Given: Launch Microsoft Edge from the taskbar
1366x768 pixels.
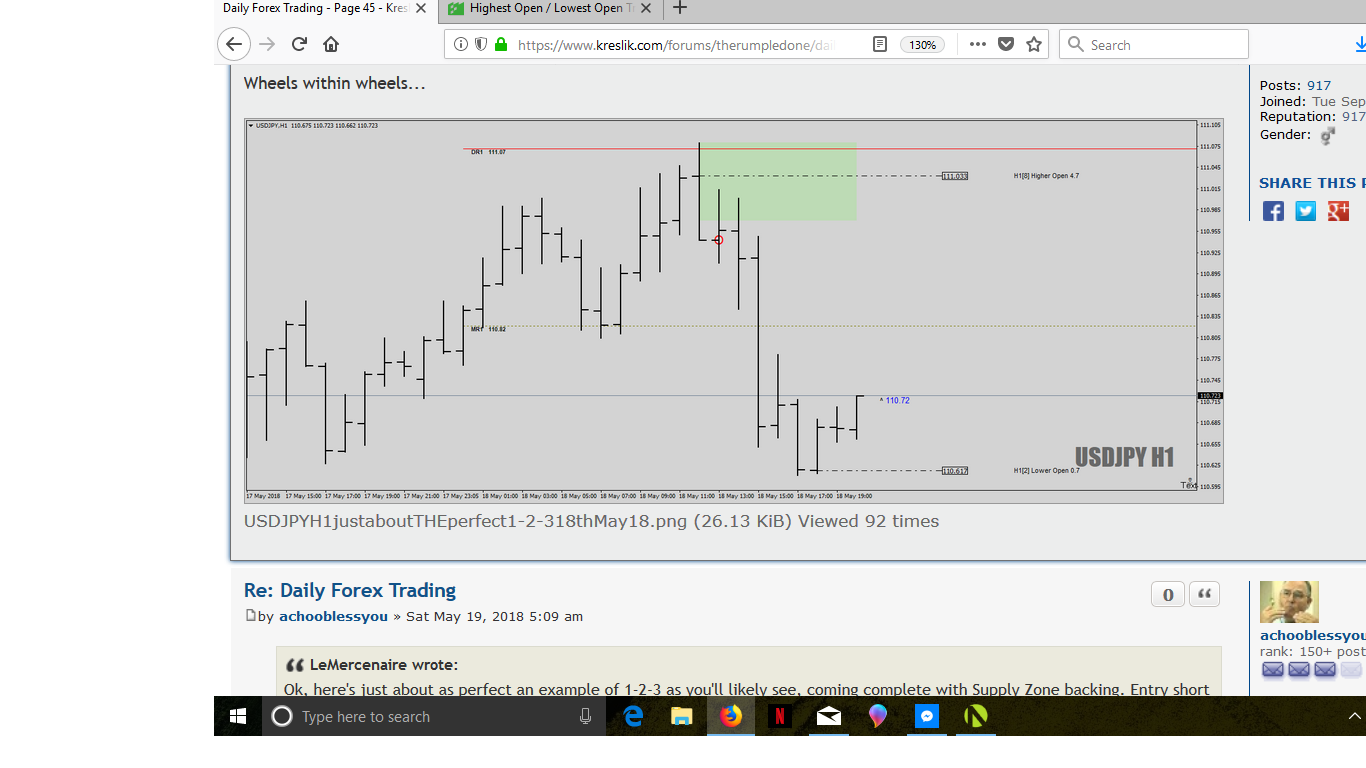Looking at the screenshot, I should [633, 716].
